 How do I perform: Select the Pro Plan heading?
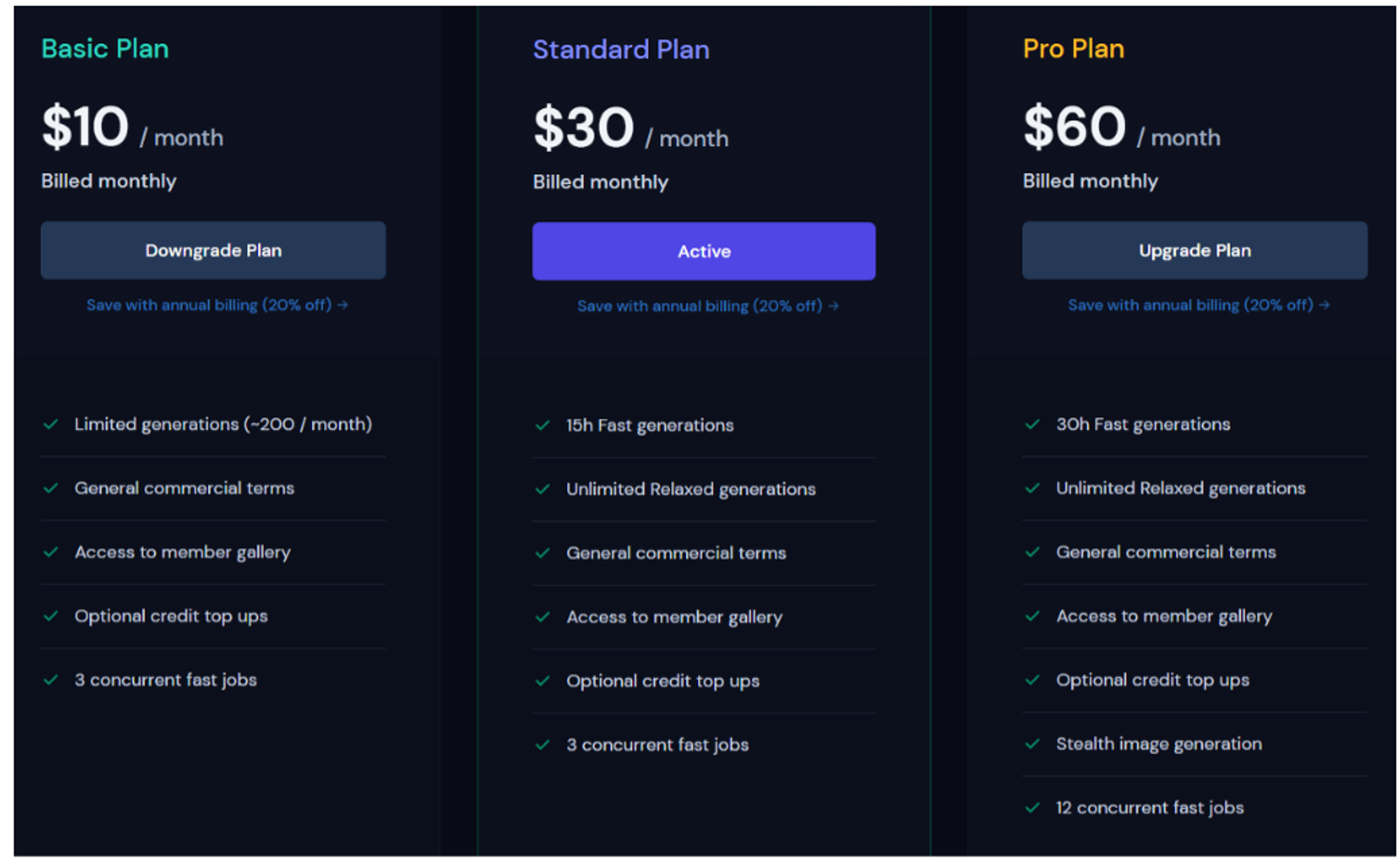tap(1073, 48)
